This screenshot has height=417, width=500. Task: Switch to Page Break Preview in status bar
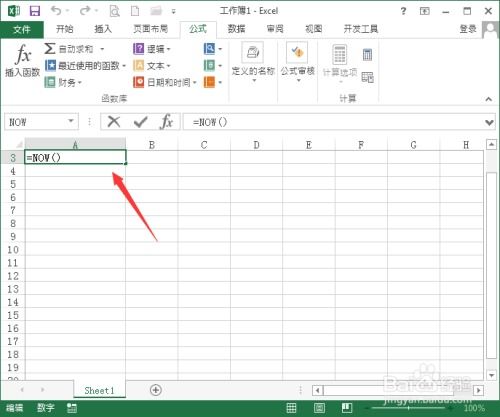(347, 408)
